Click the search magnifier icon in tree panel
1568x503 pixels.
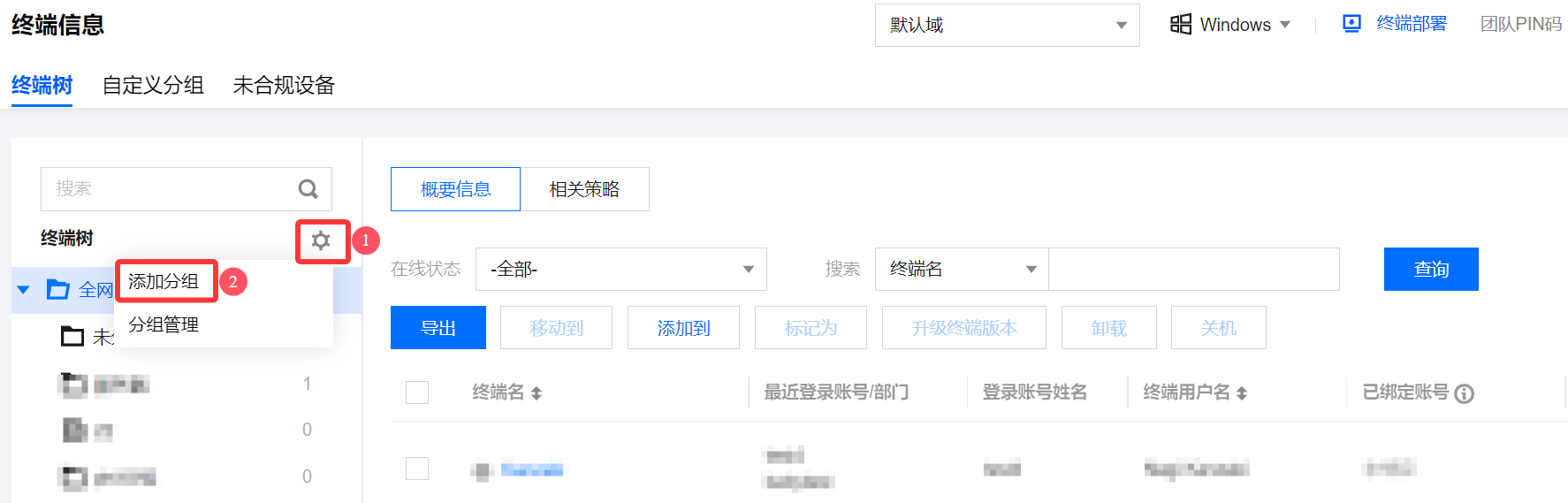[308, 189]
